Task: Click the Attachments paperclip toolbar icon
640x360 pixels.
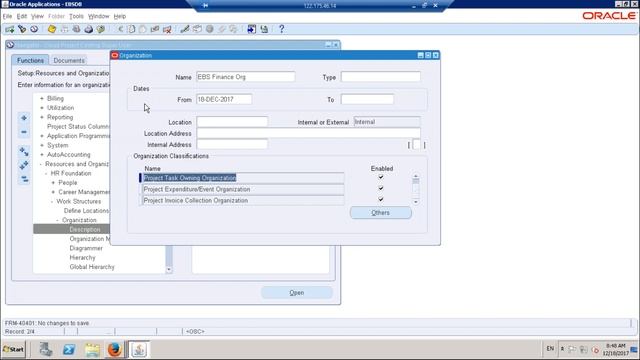Action: [x=222, y=29]
